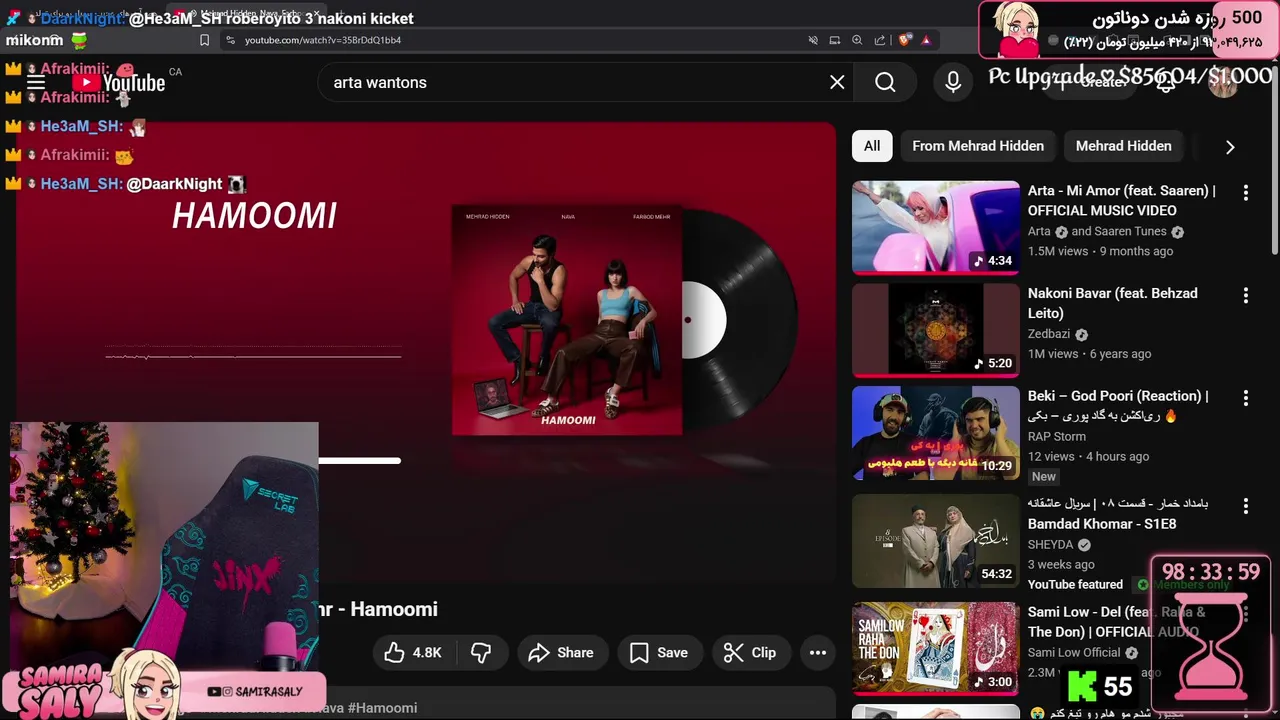The image size is (1280, 720).
Task: Click the share page icon in address bar
Action: [880, 40]
